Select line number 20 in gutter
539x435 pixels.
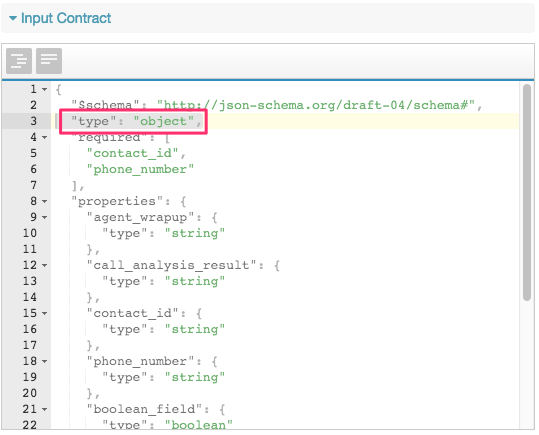pos(30,393)
